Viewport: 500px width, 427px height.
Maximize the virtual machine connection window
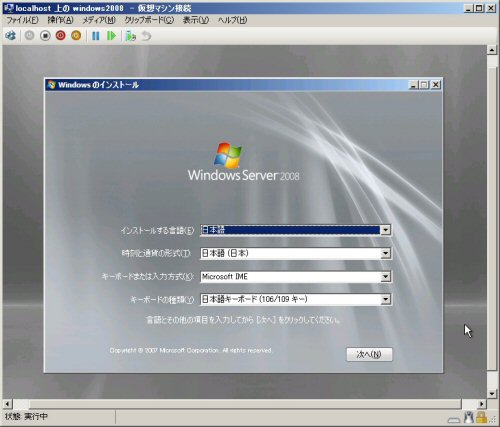pyautogui.click(x=480, y=8)
